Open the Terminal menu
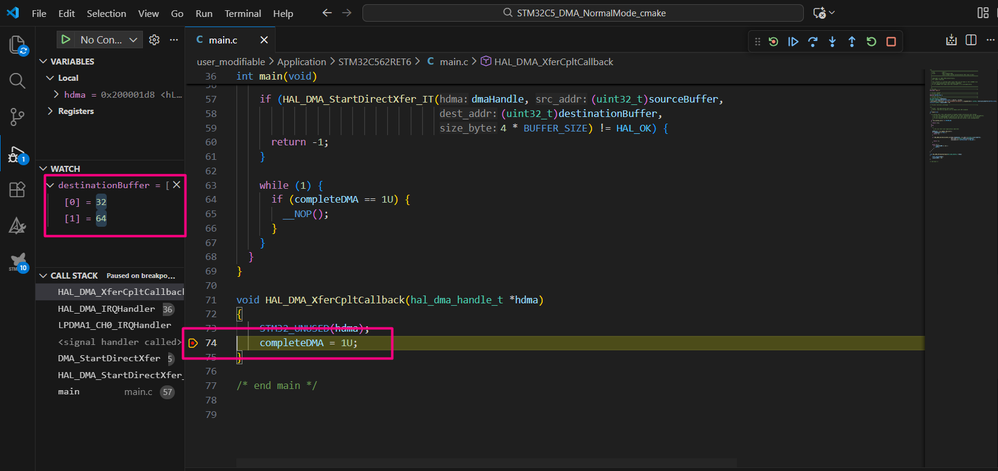998x471 pixels. 242,13
